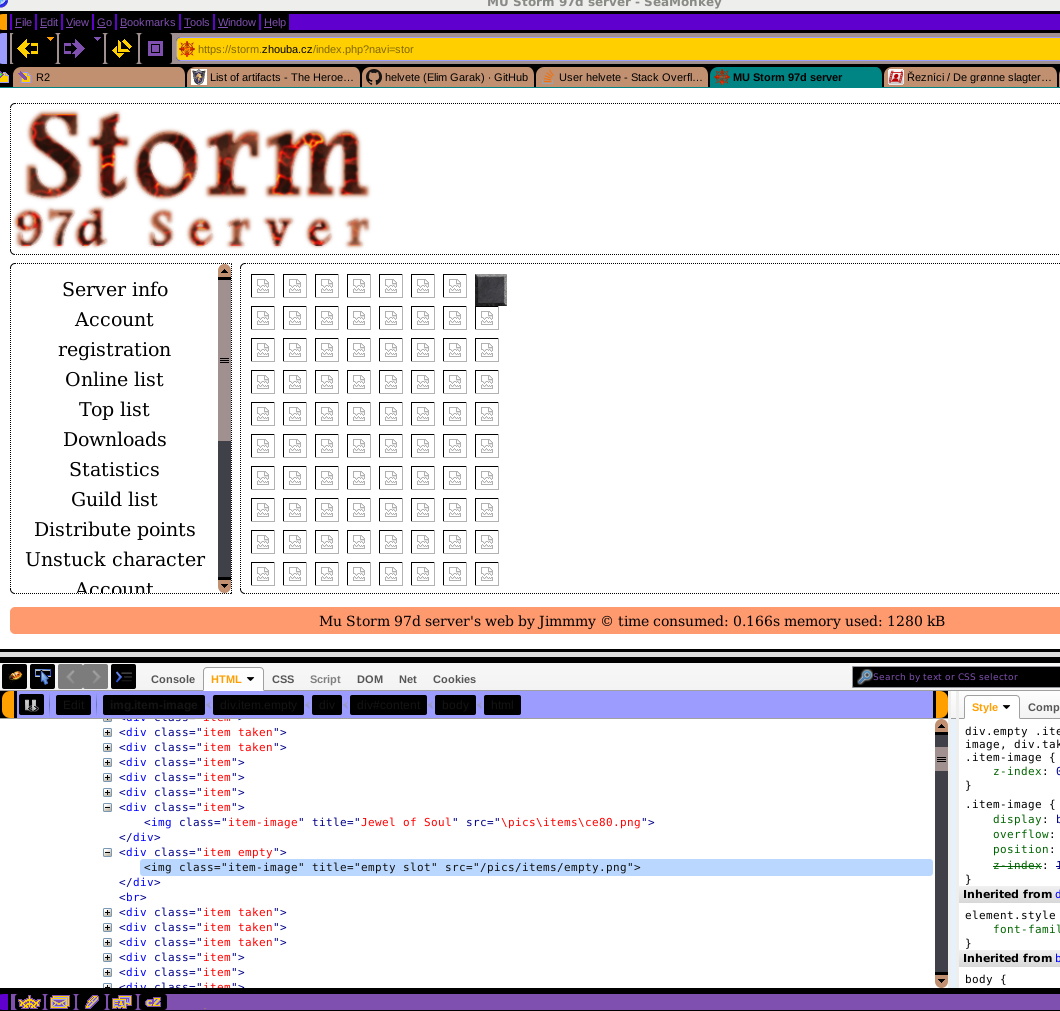The height and width of the screenshot is (1011, 1060).
Task: Switch to Firebug's Net panel tab
Action: coord(408,679)
